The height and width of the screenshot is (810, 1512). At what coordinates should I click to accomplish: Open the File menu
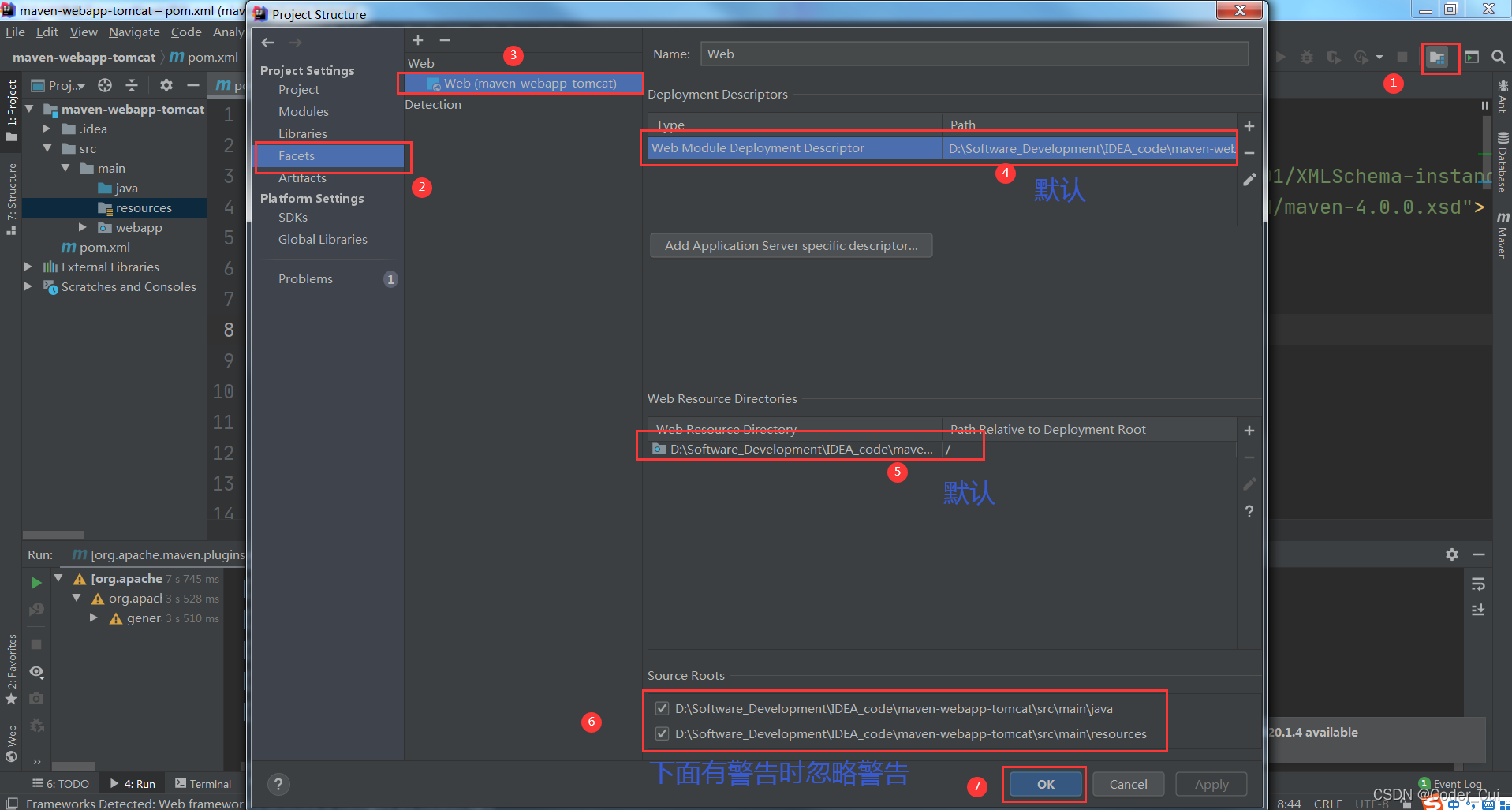[x=15, y=32]
